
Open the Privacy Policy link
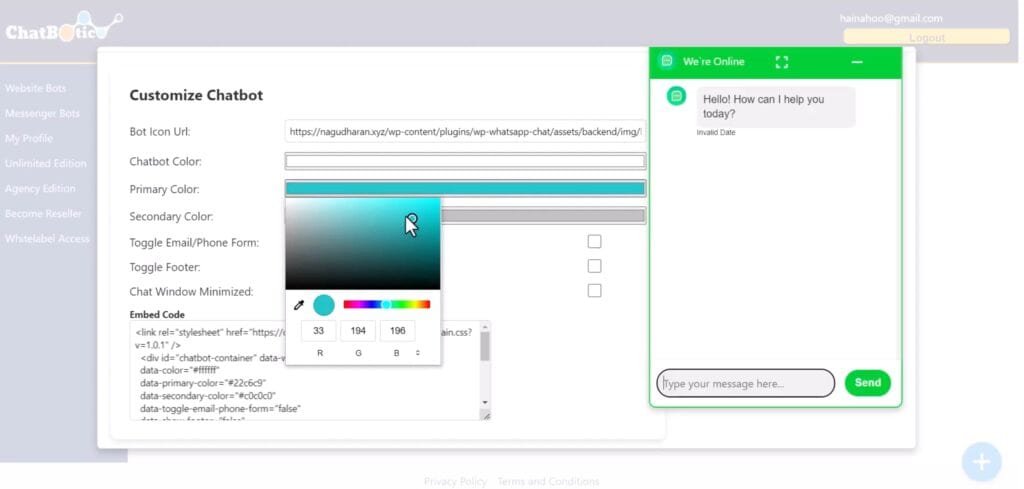pos(455,481)
